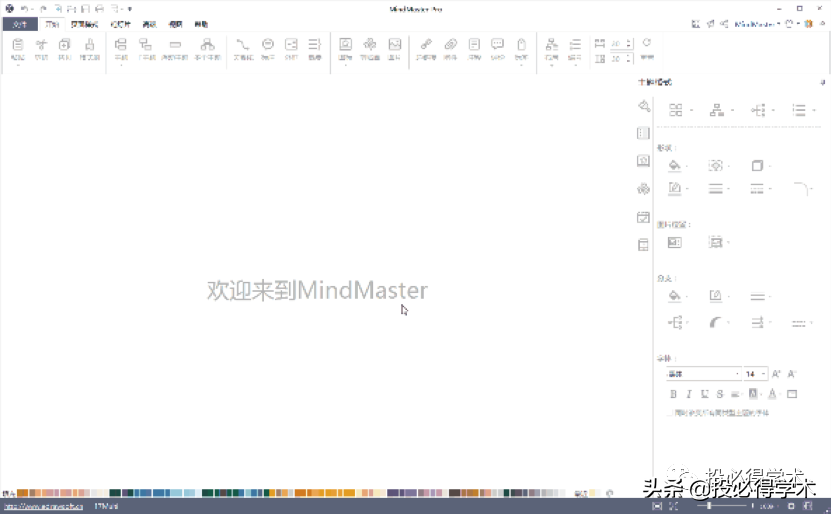
Task: Click the Paste icon in the ribbon
Action: tap(18, 46)
